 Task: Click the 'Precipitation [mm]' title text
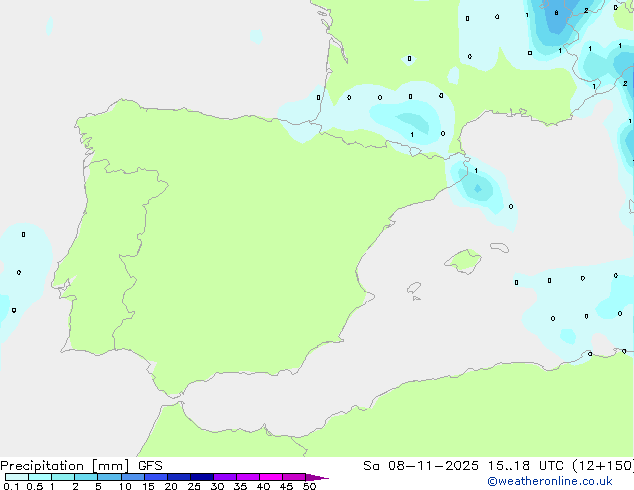(65, 466)
